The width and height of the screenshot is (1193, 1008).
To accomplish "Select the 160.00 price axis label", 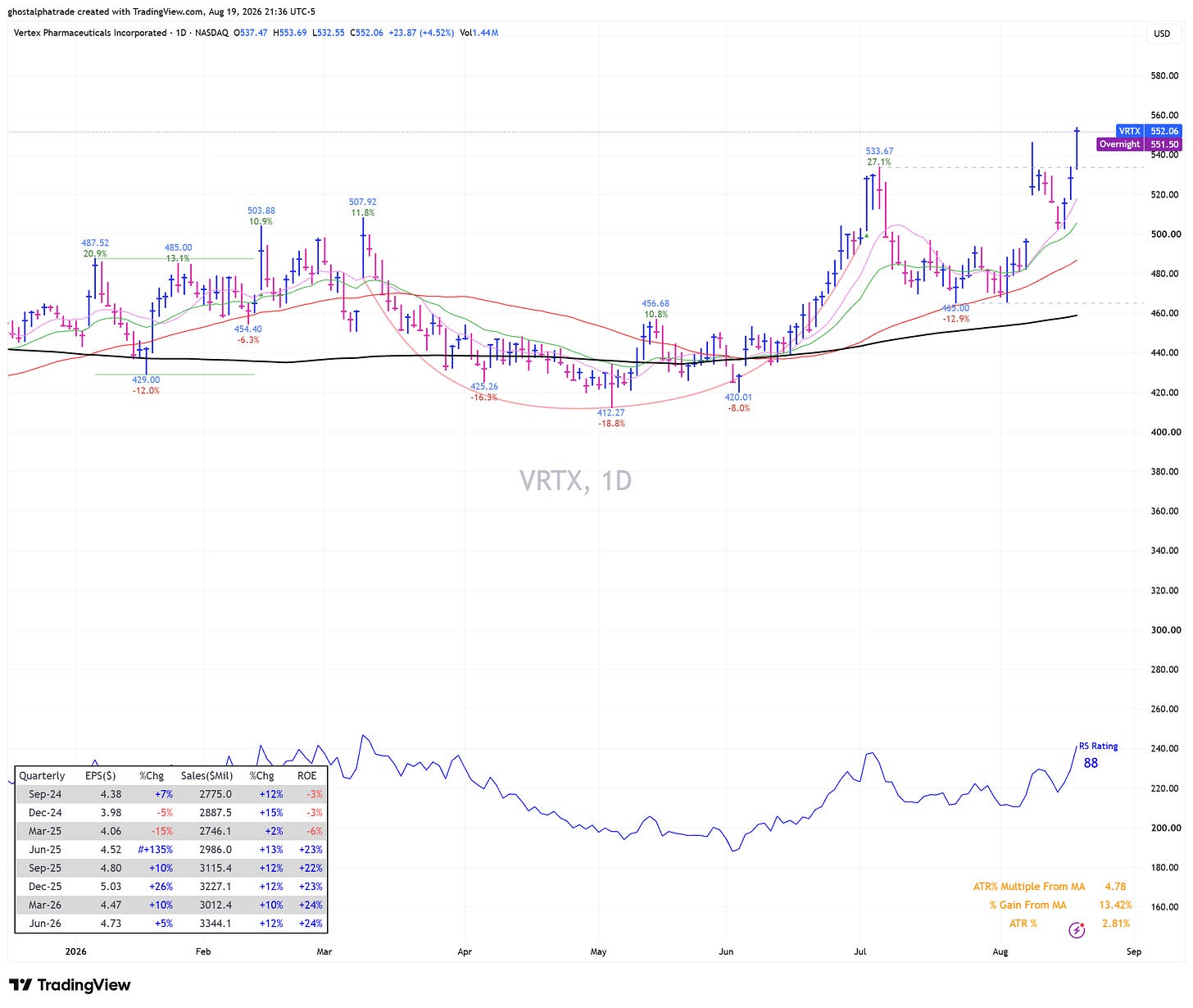I will (1164, 907).
